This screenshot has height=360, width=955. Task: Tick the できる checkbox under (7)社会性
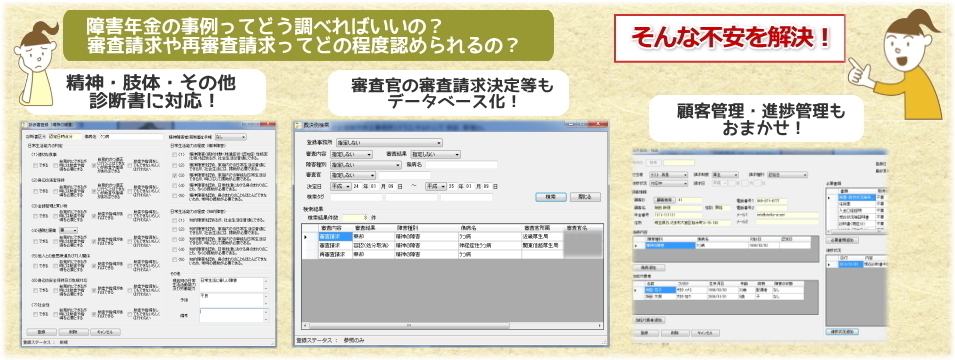click(x=35, y=315)
